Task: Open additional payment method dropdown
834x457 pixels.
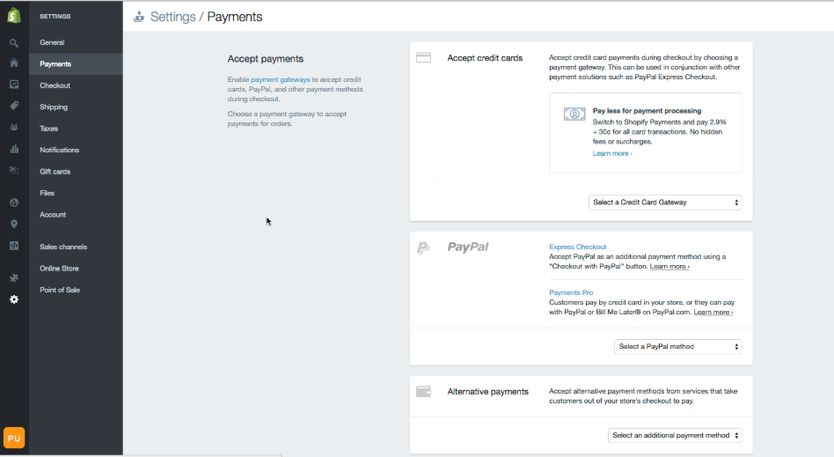Action: pyautogui.click(x=675, y=435)
